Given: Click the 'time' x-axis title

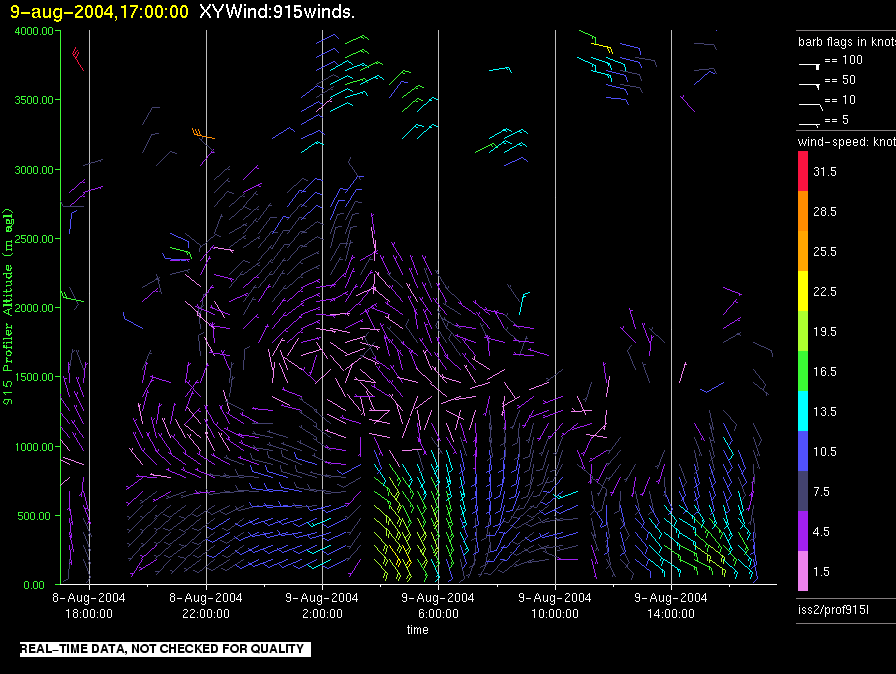Looking at the screenshot, I should [417, 629].
